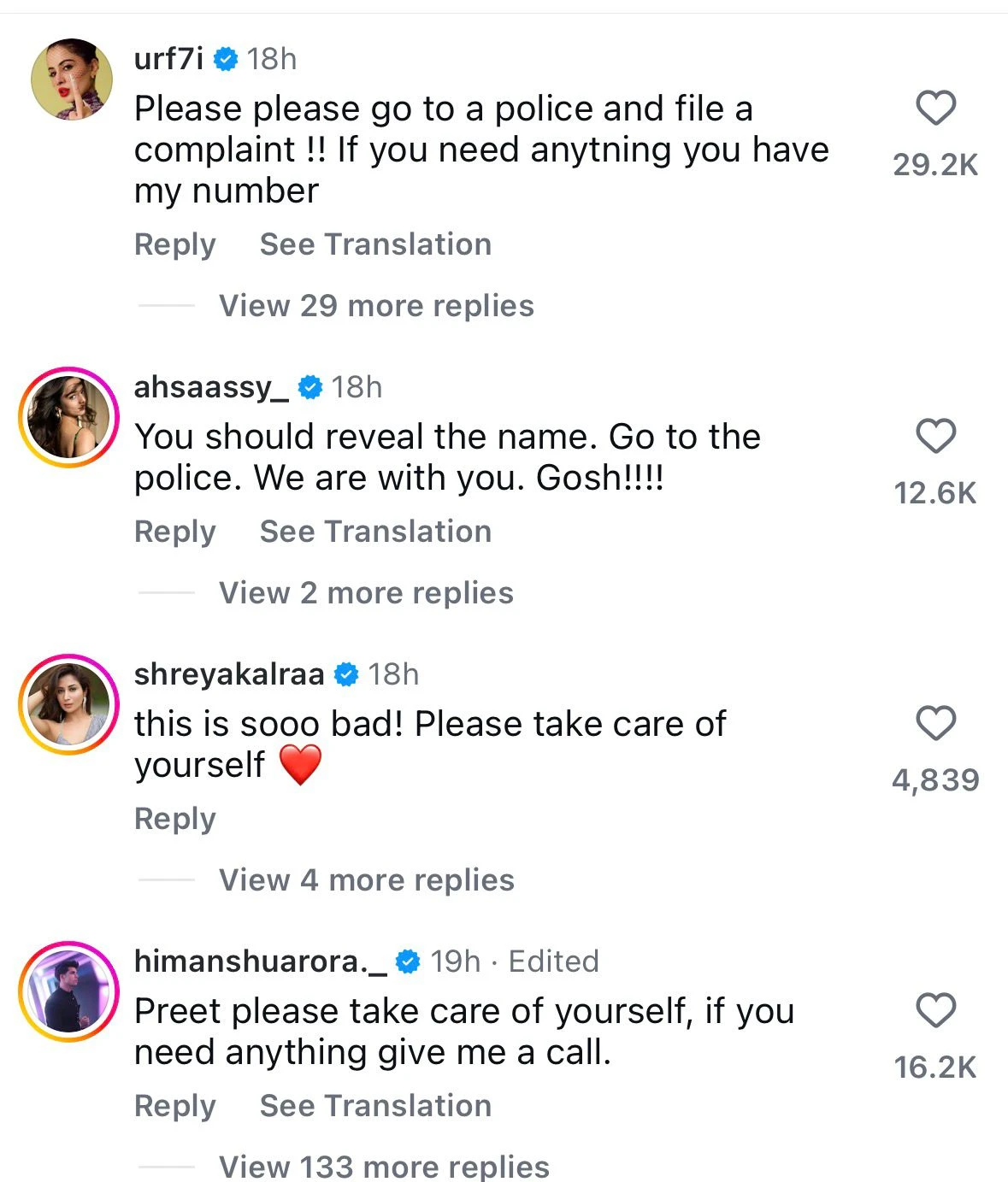This screenshot has height=1182, width=1008.
Task: Expand View 133 more replies
Action: [x=384, y=1167]
